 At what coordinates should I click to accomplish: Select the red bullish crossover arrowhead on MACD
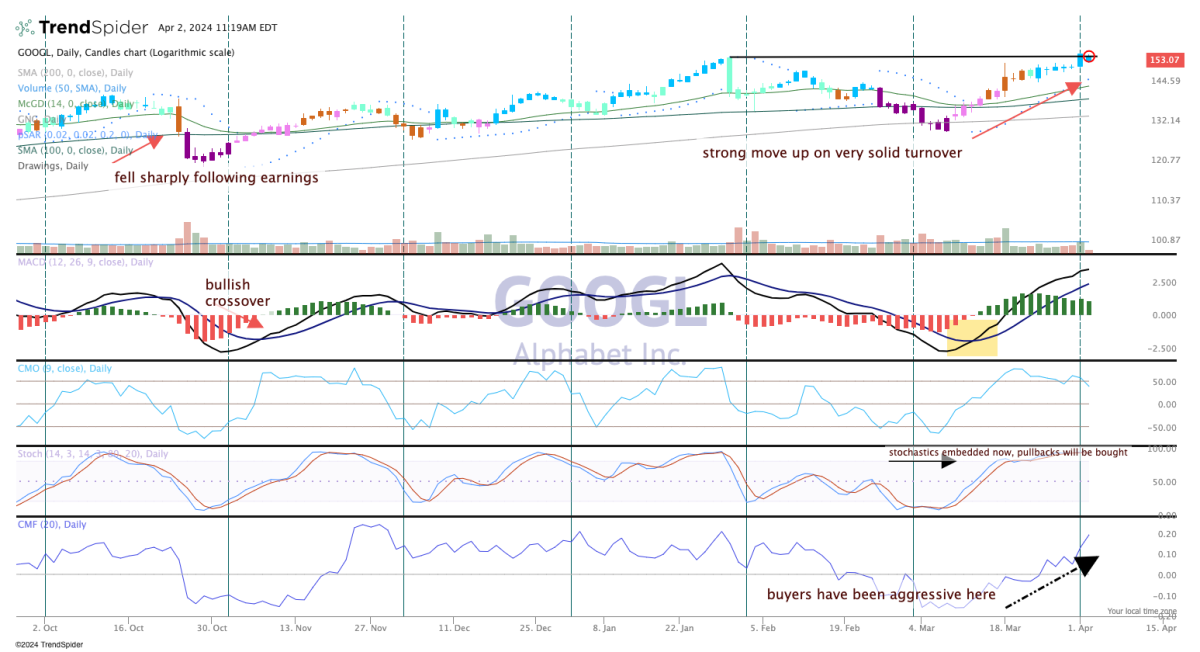point(254,320)
